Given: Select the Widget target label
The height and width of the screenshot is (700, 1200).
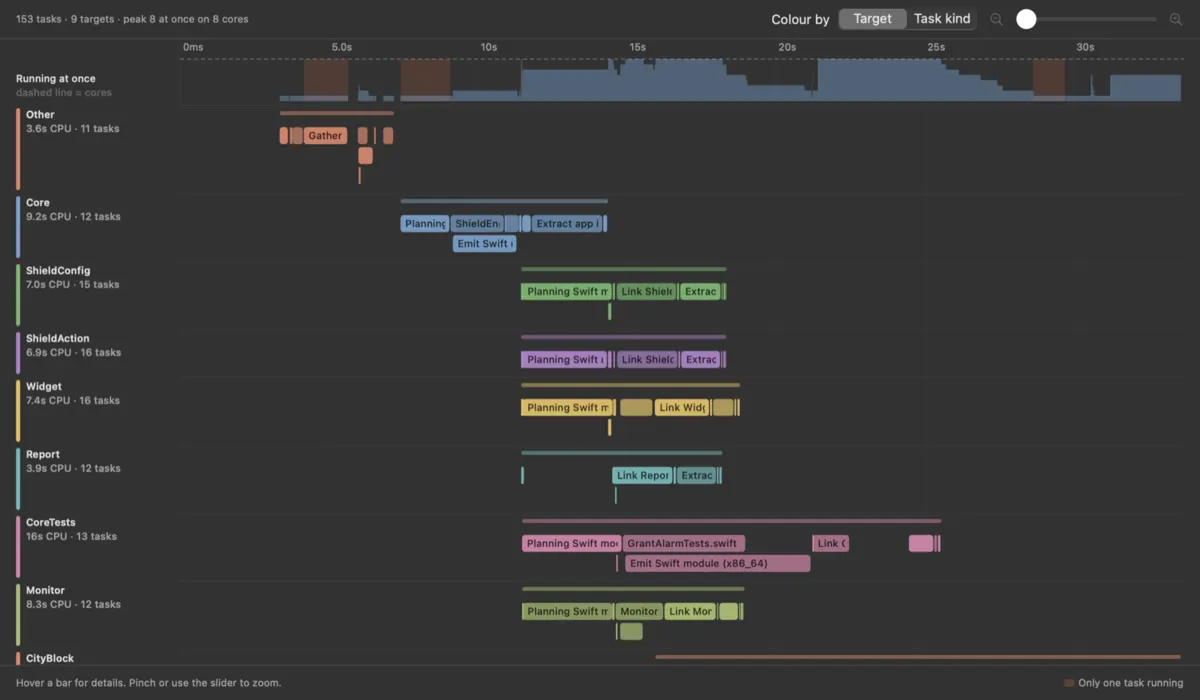Looking at the screenshot, I should point(44,387).
